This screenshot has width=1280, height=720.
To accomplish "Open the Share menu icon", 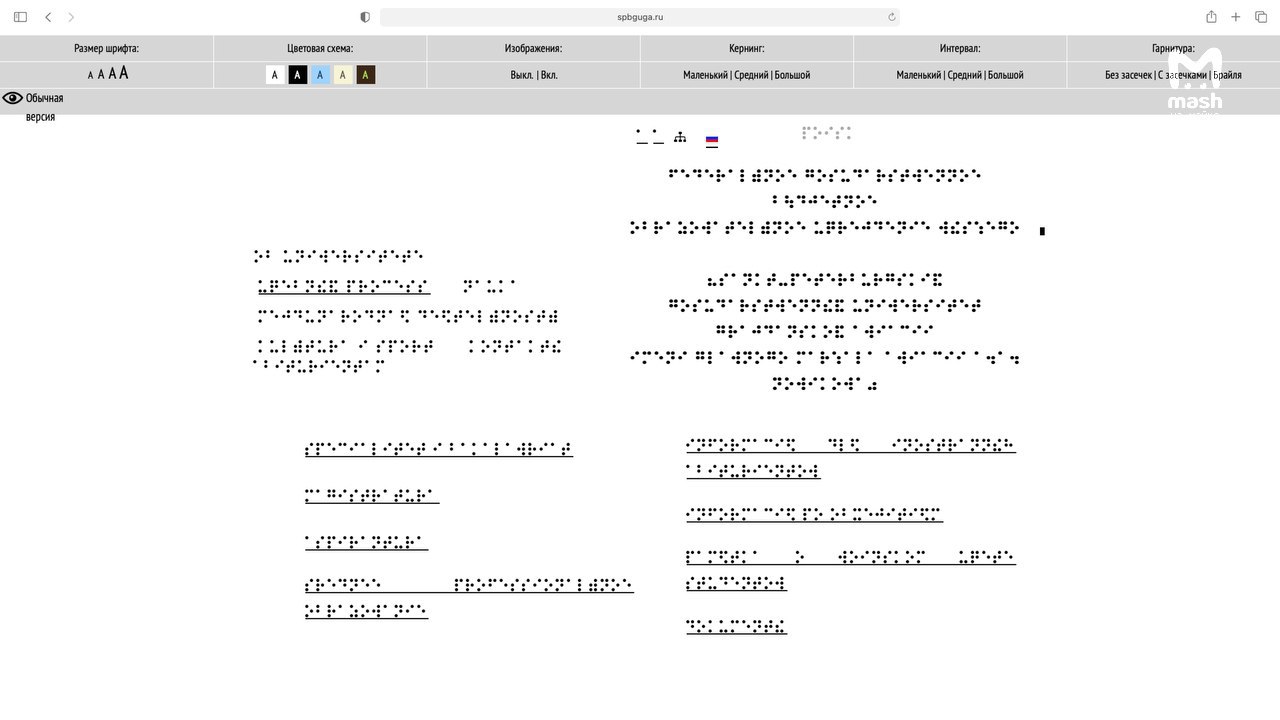I will [x=1211, y=17].
